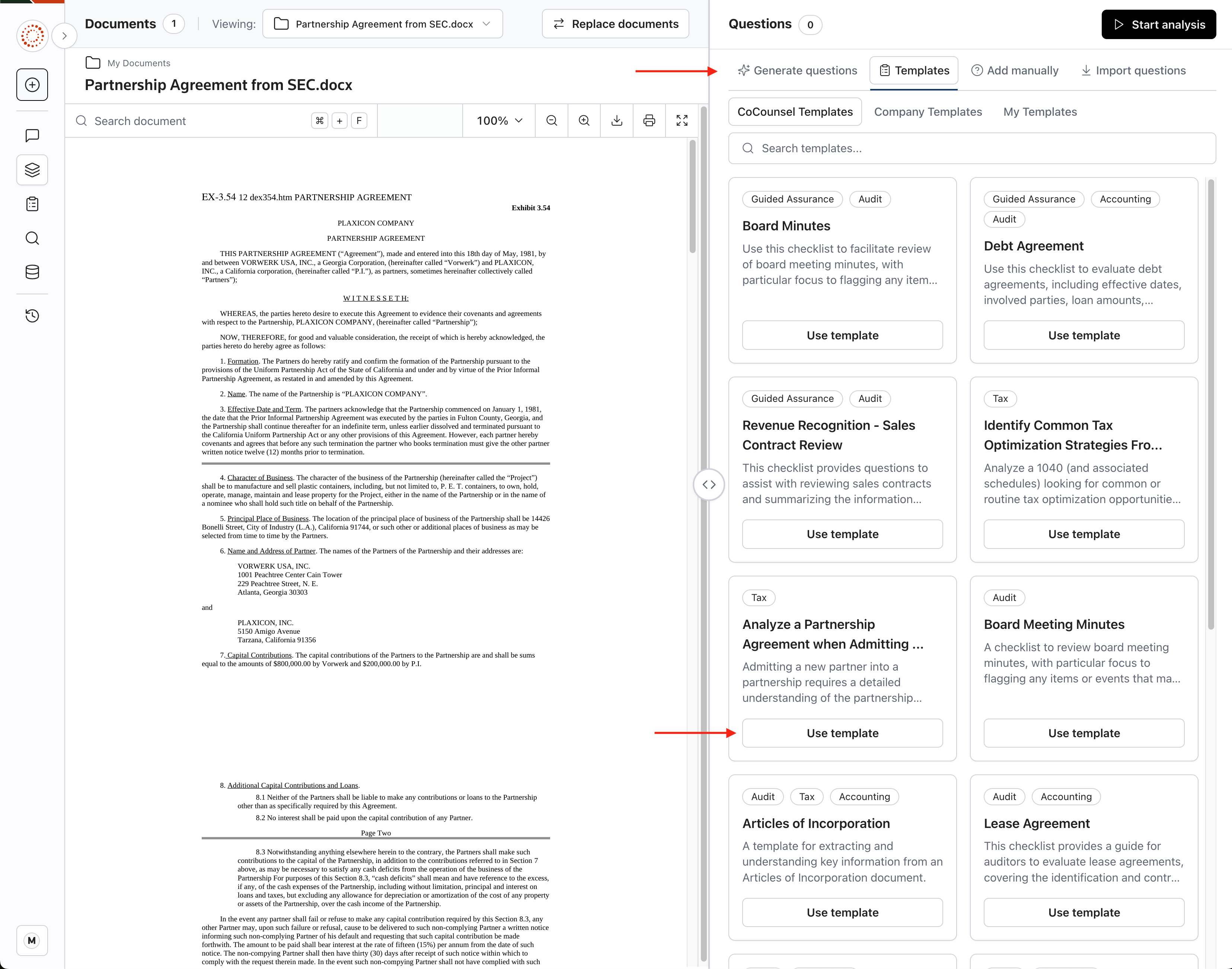Open the history clock icon in the sidebar
The height and width of the screenshot is (969, 1232).
[32, 316]
